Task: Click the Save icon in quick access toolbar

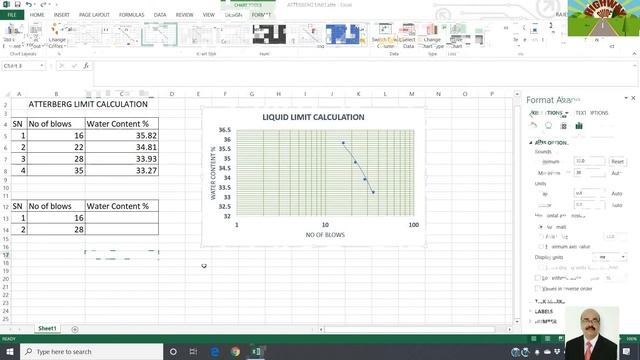Action: click(x=18, y=4)
